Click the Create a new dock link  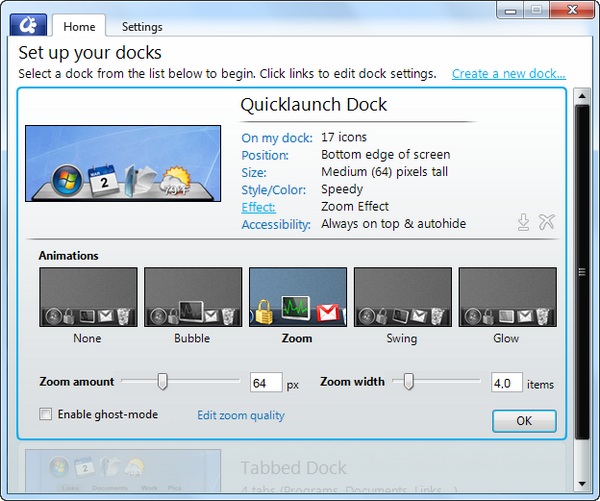(x=508, y=74)
